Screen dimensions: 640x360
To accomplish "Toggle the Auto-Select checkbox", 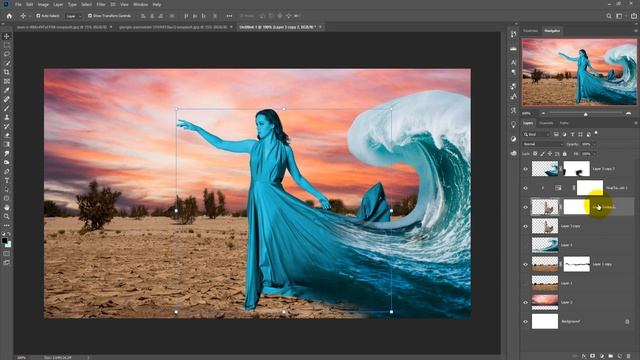I will pos(38,16).
